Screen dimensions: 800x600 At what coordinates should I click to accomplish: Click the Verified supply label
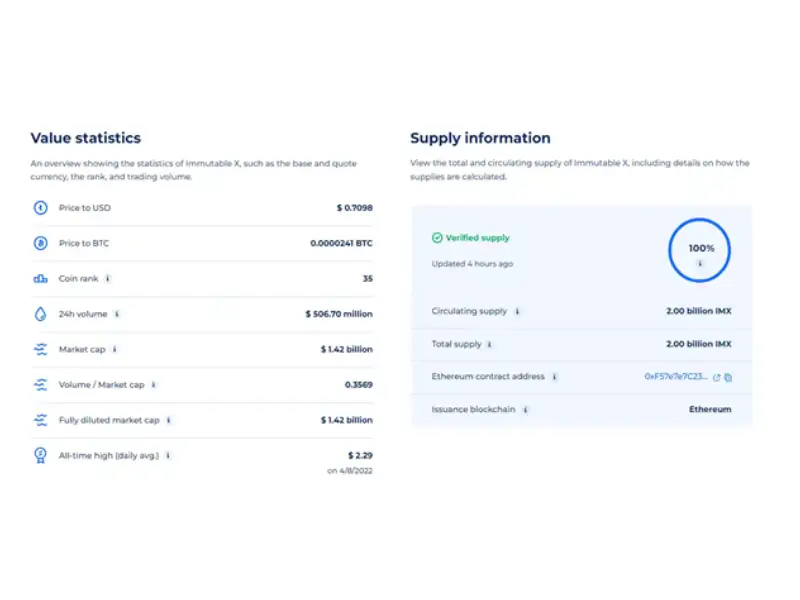pyautogui.click(x=477, y=237)
